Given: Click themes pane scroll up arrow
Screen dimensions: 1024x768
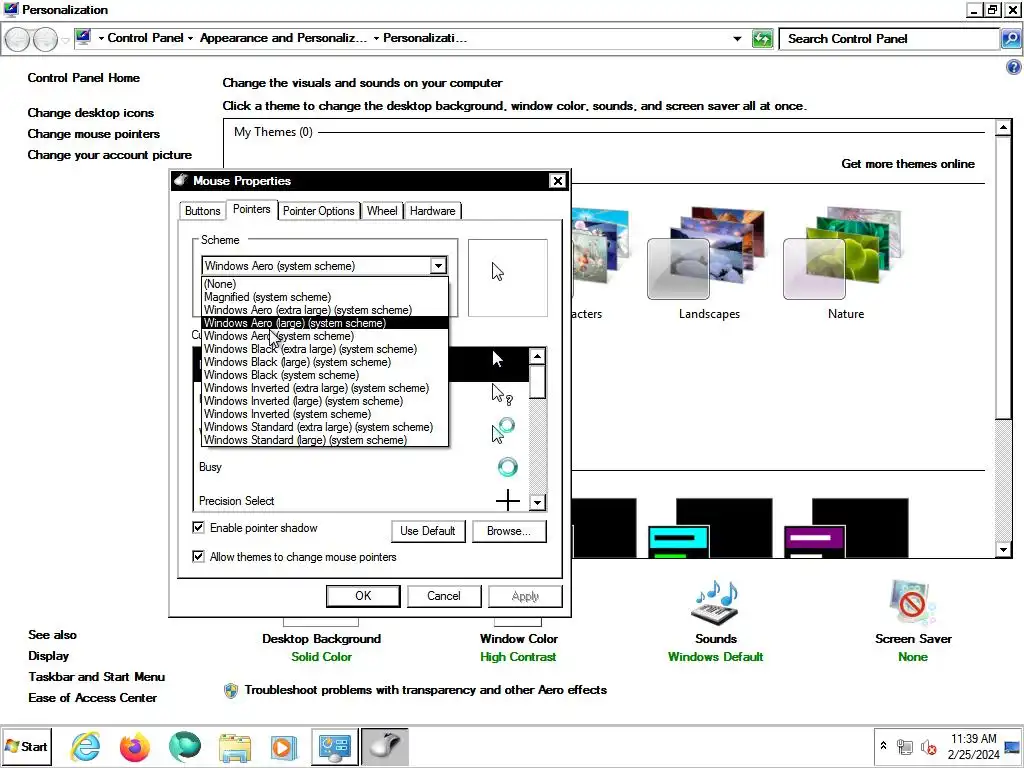Looking at the screenshot, I should point(1004,127).
